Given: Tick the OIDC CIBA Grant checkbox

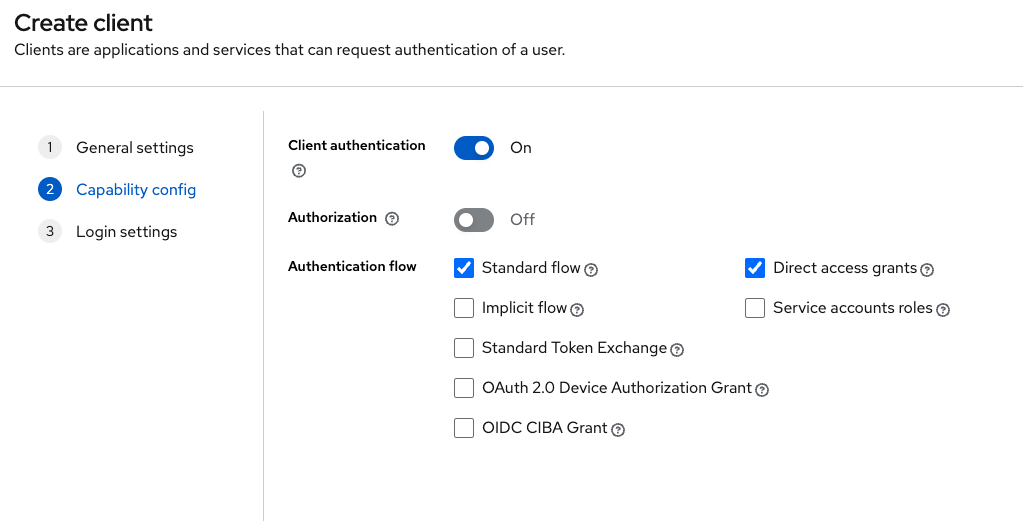Looking at the screenshot, I should pos(464,428).
